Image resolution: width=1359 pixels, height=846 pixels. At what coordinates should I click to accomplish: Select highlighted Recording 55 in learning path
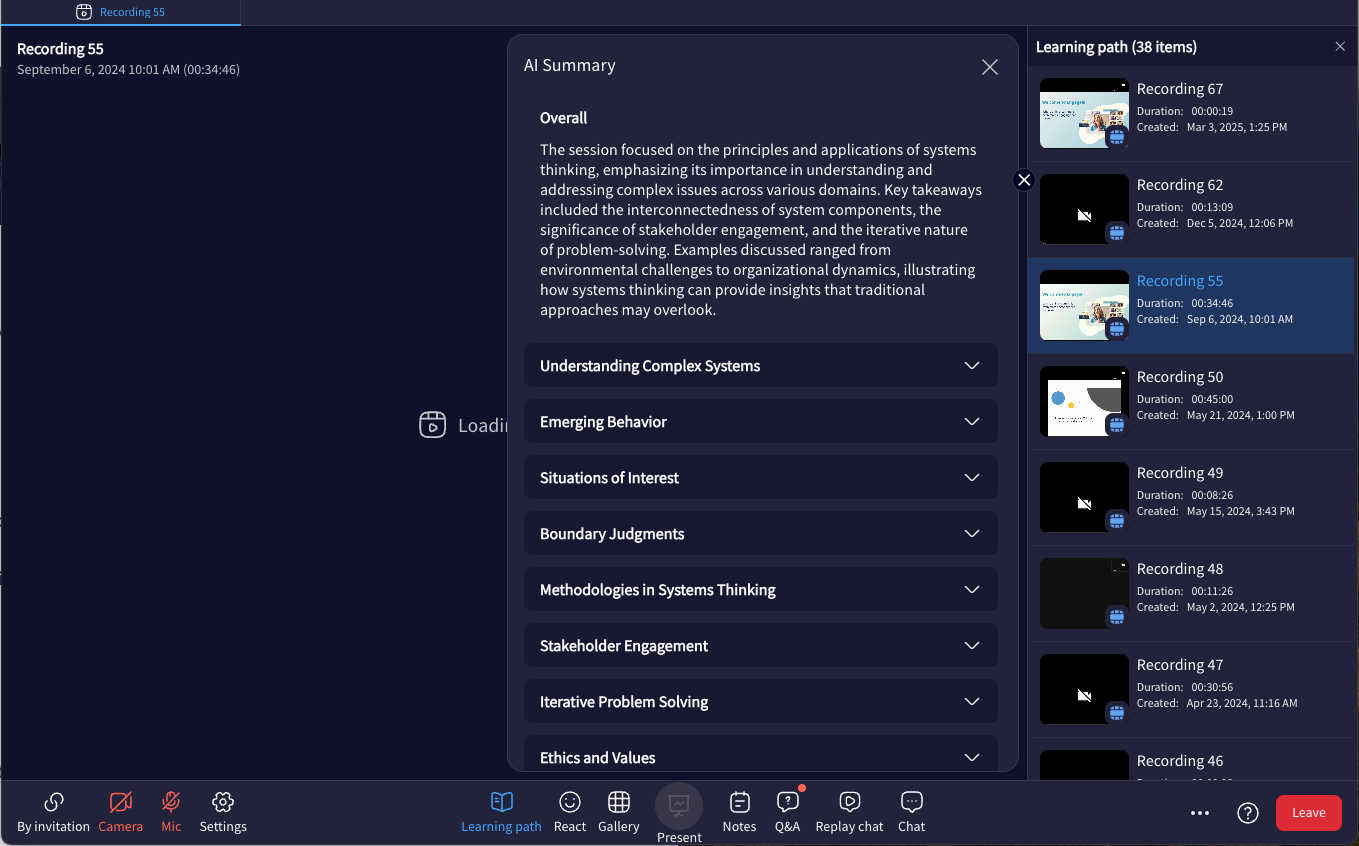tap(1191, 305)
